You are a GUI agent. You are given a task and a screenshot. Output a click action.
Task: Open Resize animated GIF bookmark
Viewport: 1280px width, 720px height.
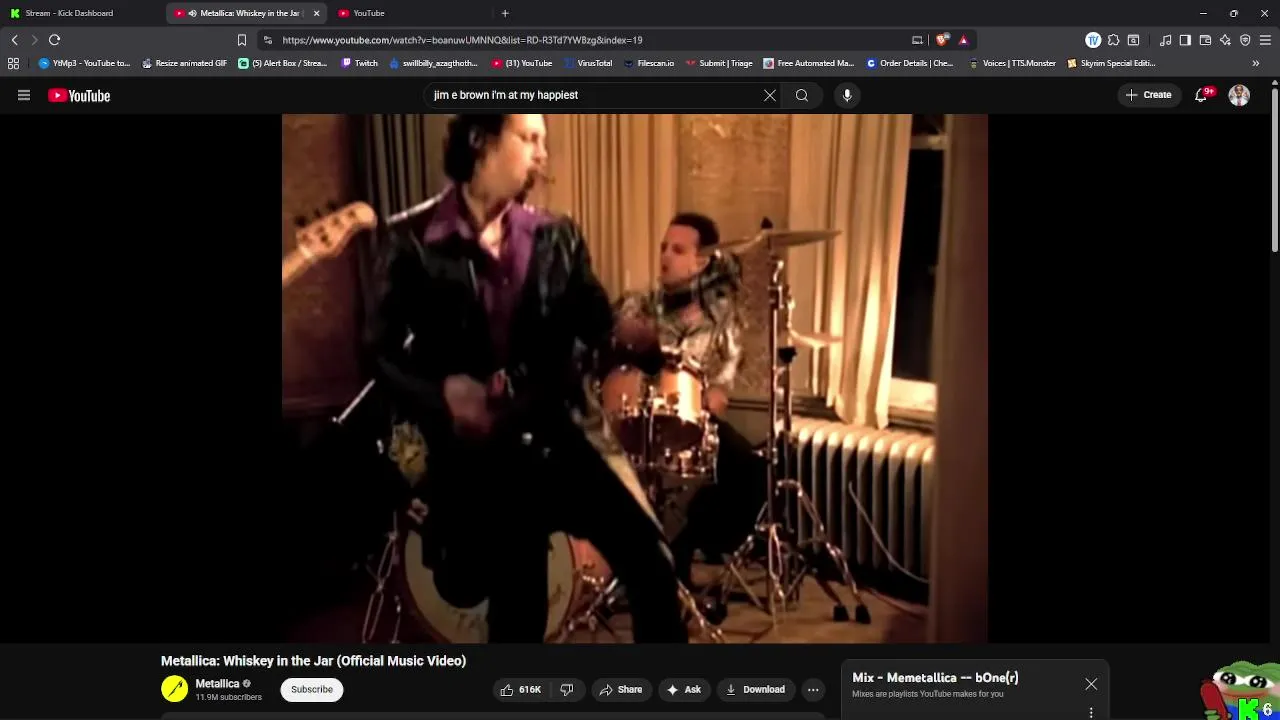[184, 63]
